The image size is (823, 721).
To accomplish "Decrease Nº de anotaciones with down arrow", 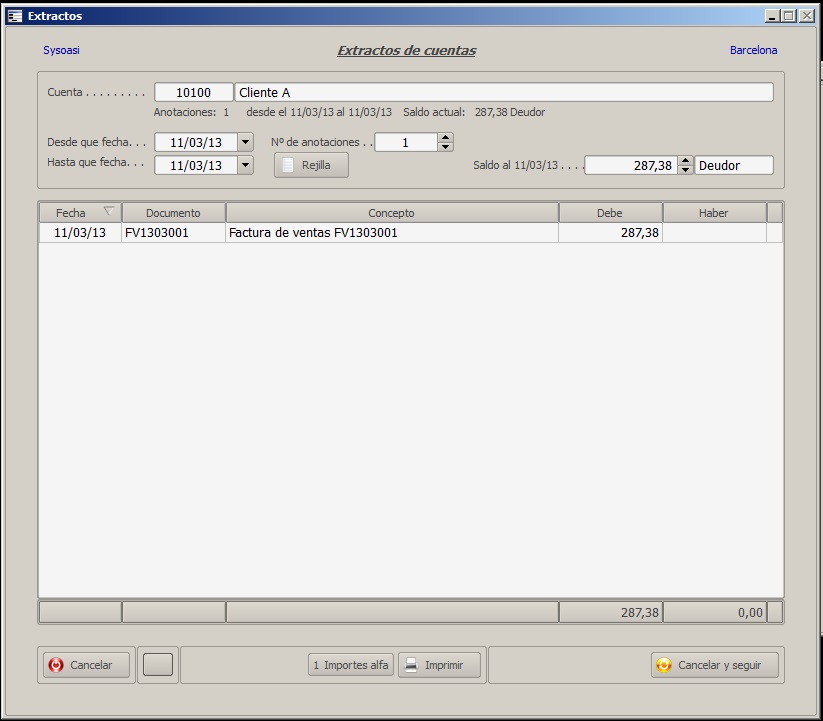I will pos(445,147).
